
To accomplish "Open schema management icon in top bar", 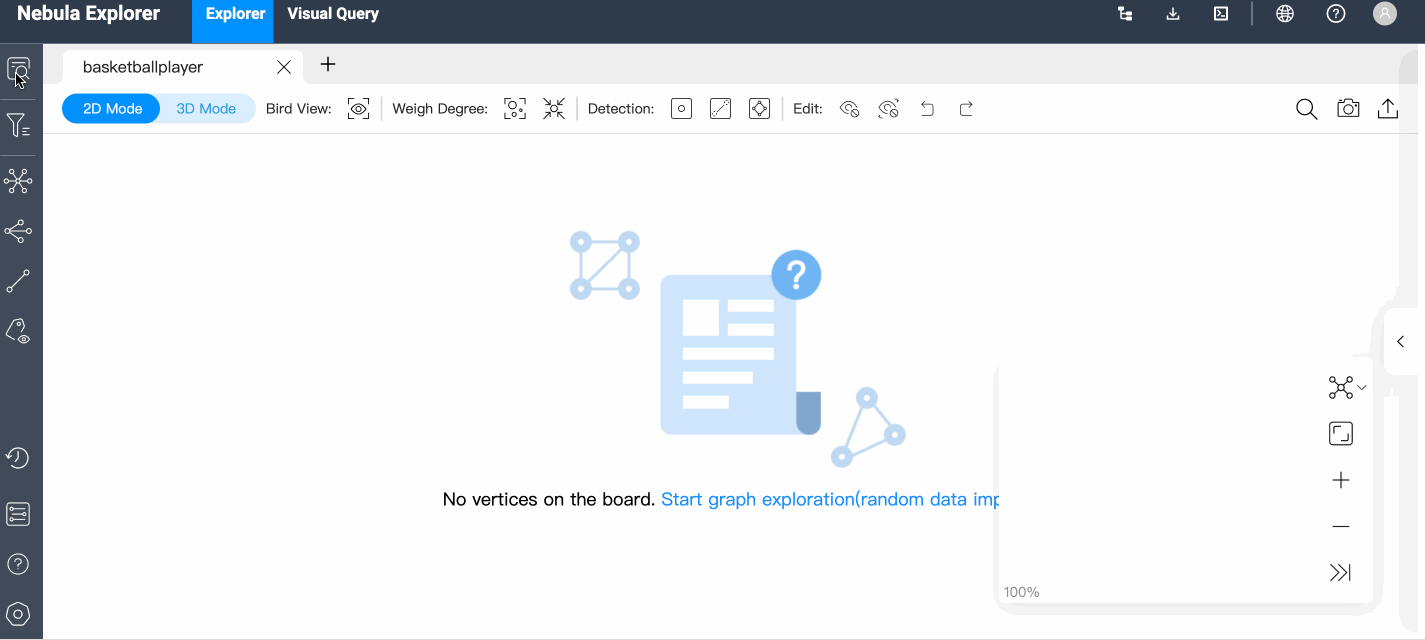I will tap(1126, 14).
